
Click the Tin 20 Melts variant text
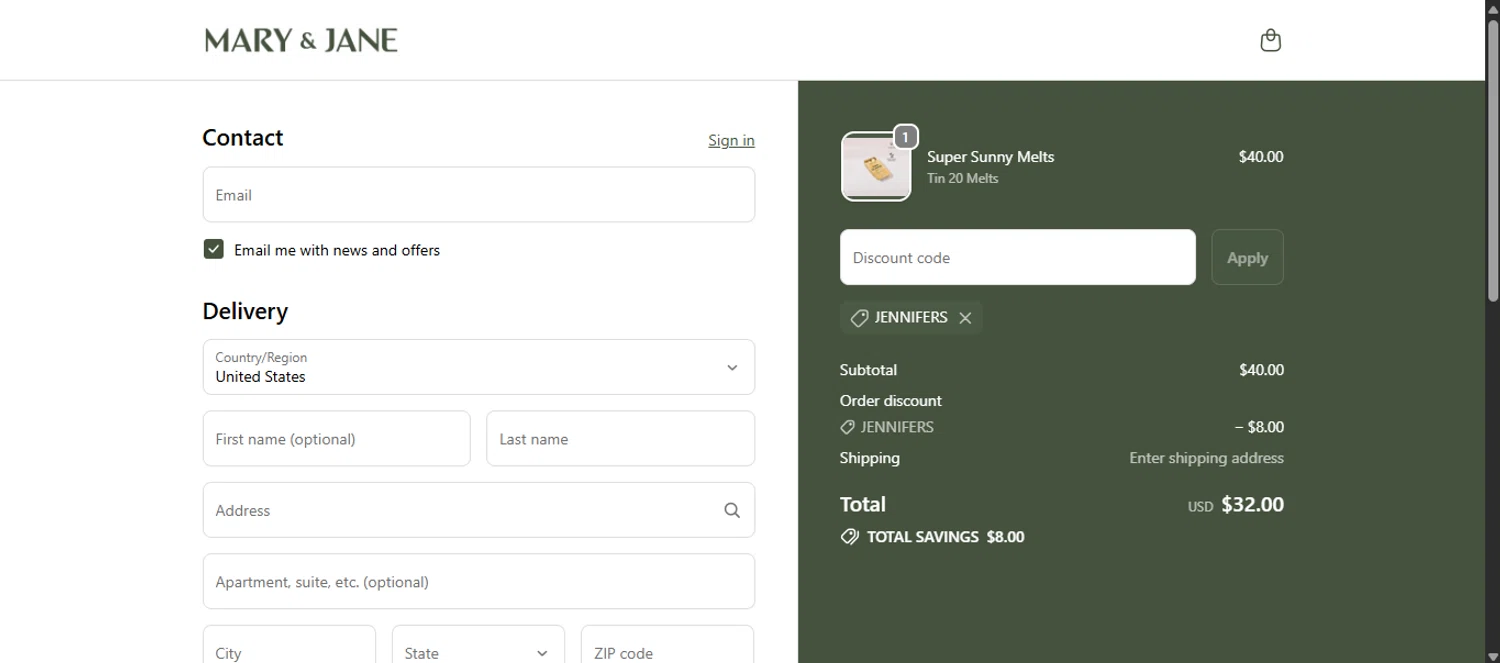pyautogui.click(x=962, y=179)
